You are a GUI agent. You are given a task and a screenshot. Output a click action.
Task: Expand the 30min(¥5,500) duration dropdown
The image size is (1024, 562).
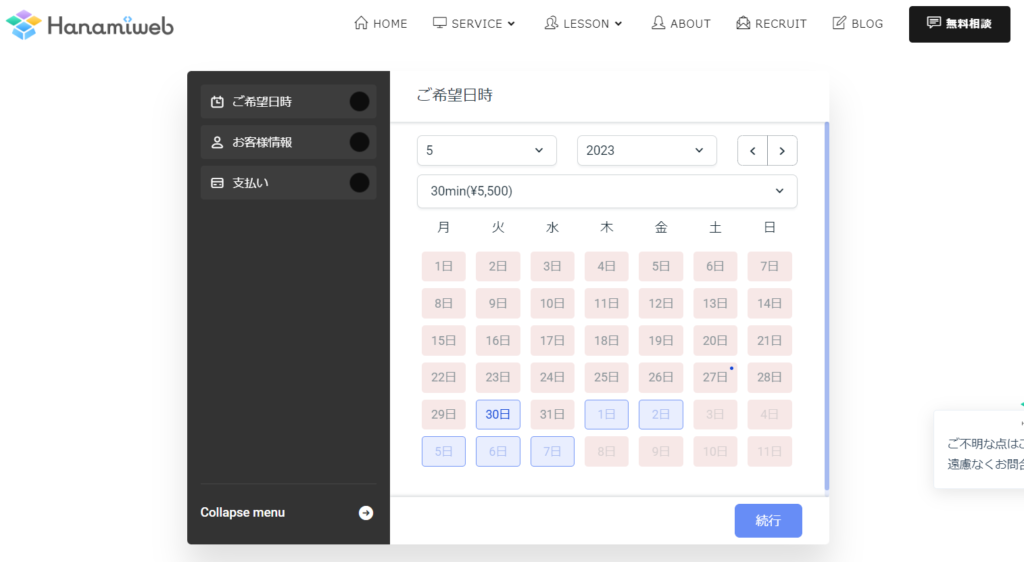[606, 191]
